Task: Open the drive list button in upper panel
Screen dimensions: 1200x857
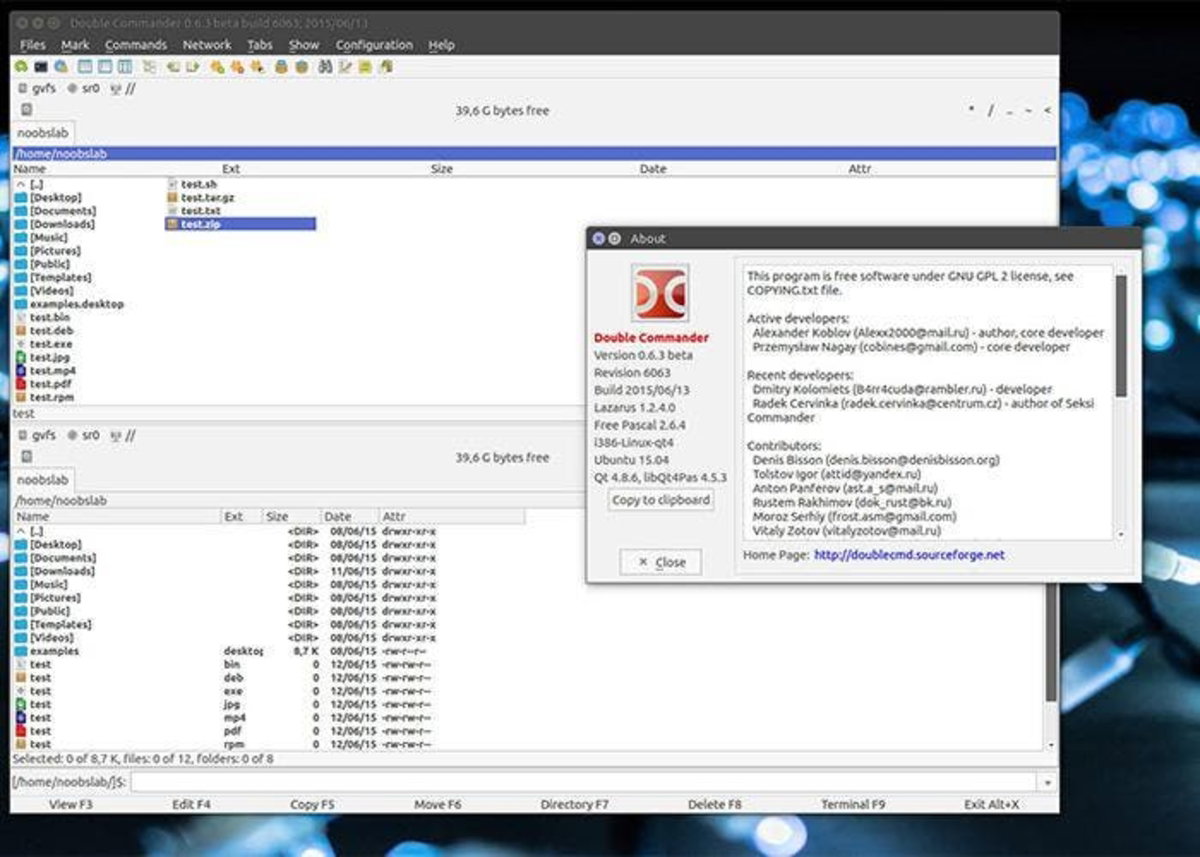Action: point(26,110)
